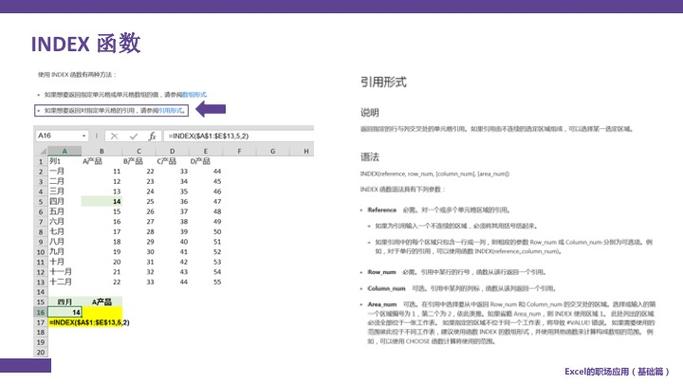Open the fx insert function icon
This screenshot has width=683, height=384.
point(152,136)
